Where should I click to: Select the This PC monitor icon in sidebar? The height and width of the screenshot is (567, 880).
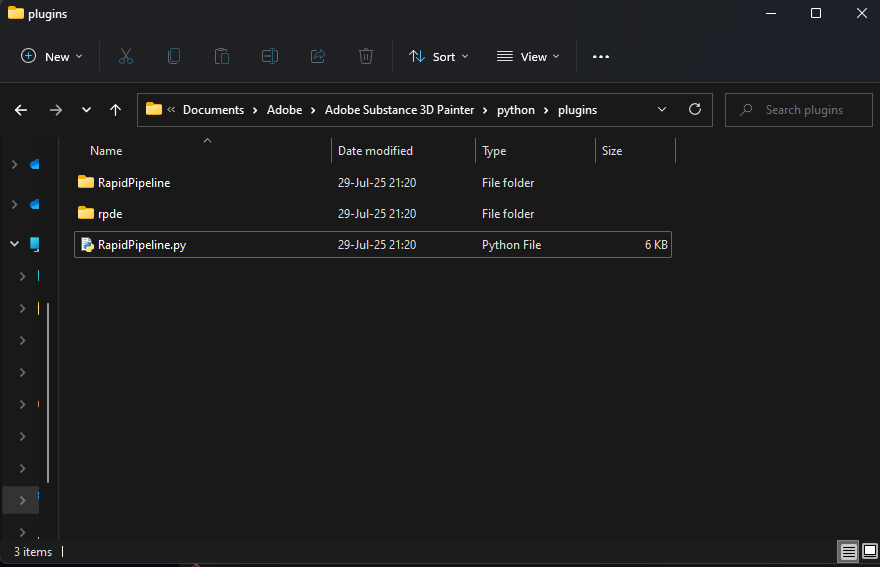35,244
